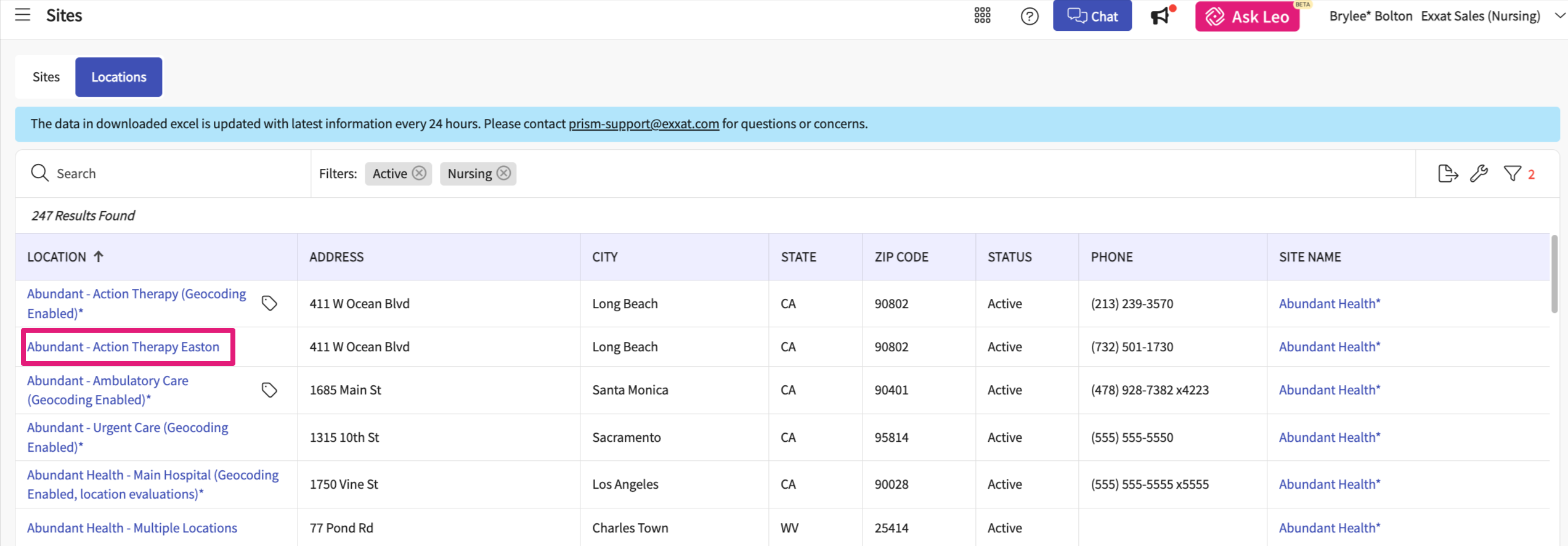The height and width of the screenshot is (546, 1568).
Task: Switch to the Sites tab
Action: pos(46,77)
